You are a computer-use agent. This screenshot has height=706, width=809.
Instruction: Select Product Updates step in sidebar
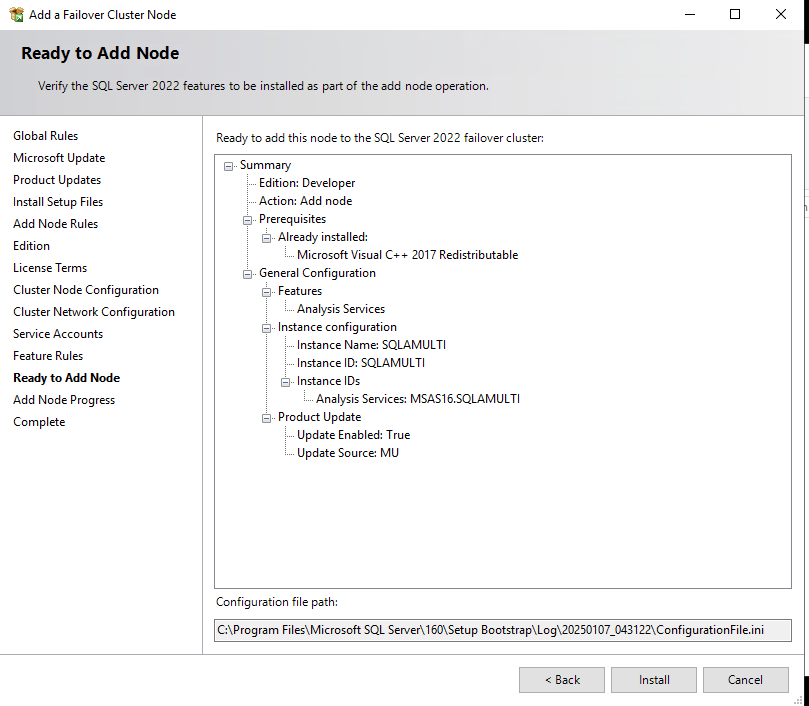coord(57,180)
